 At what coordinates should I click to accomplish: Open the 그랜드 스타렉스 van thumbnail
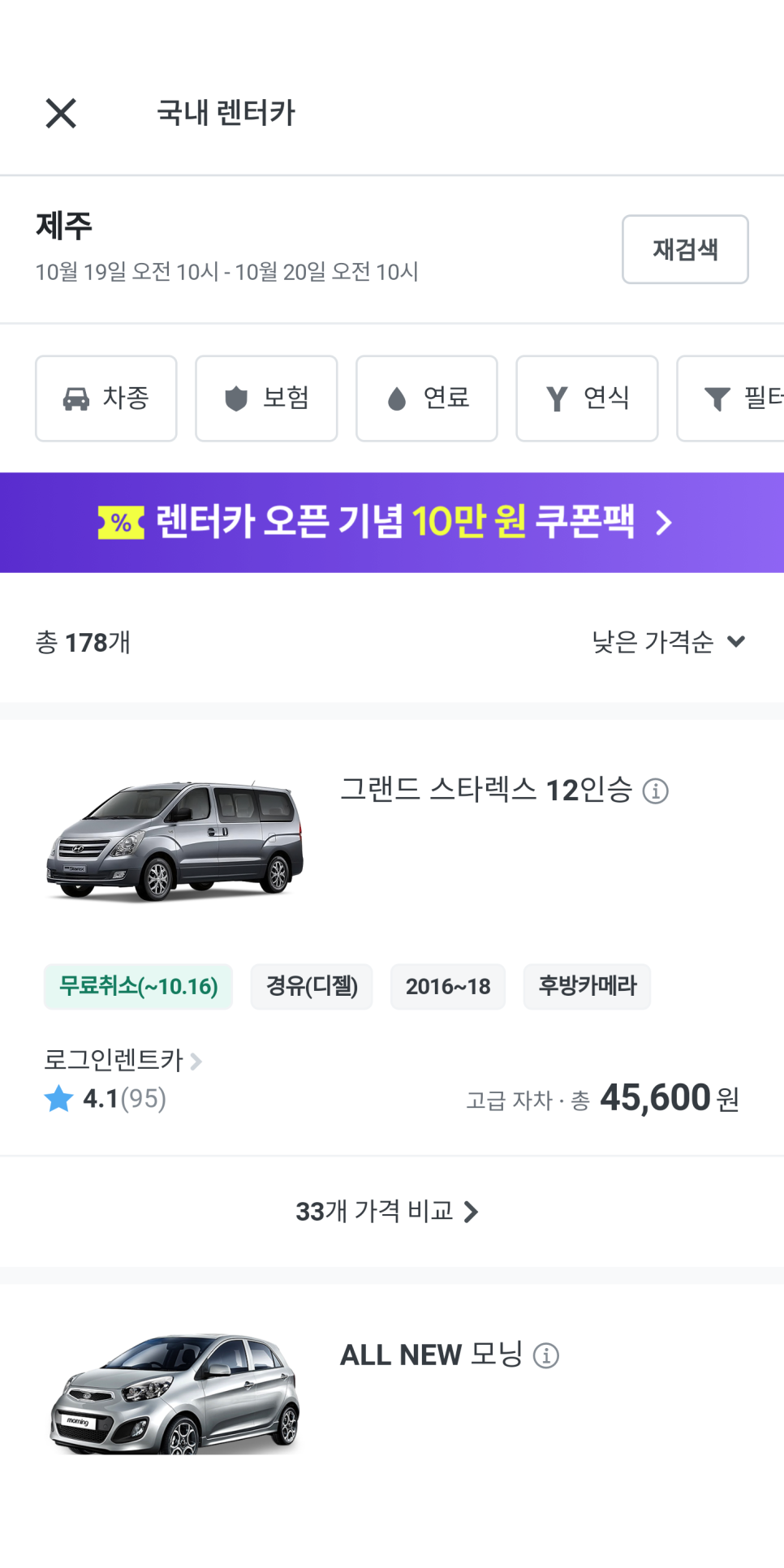point(175,841)
